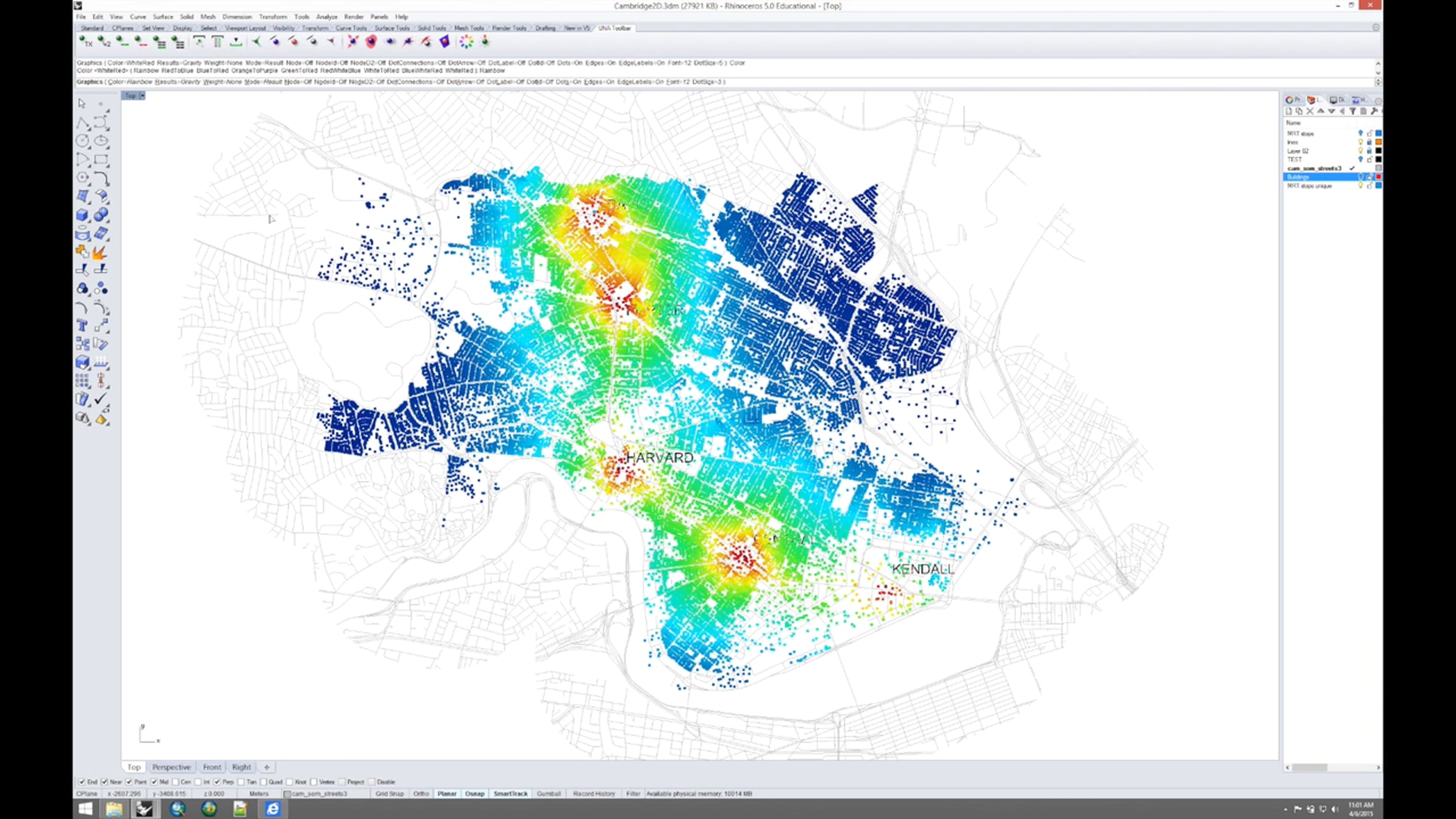The width and height of the screenshot is (1456, 819).
Task: Click the lock icon of lines layer
Action: point(1369,142)
